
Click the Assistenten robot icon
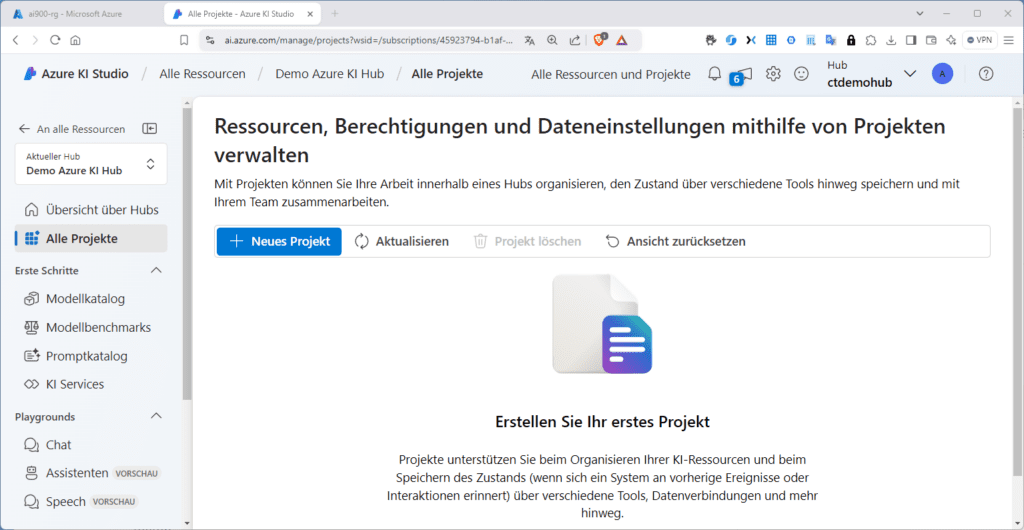tap(31, 473)
